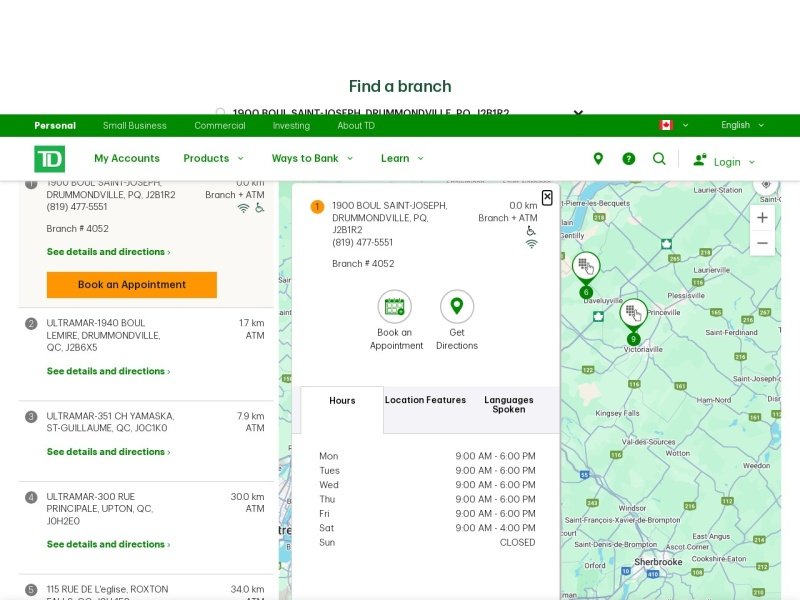800x600 pixels.
Task: Click the wheelchair icon in branch 4052 list entry
Action: pyautogui.click(x=260, y=208)
